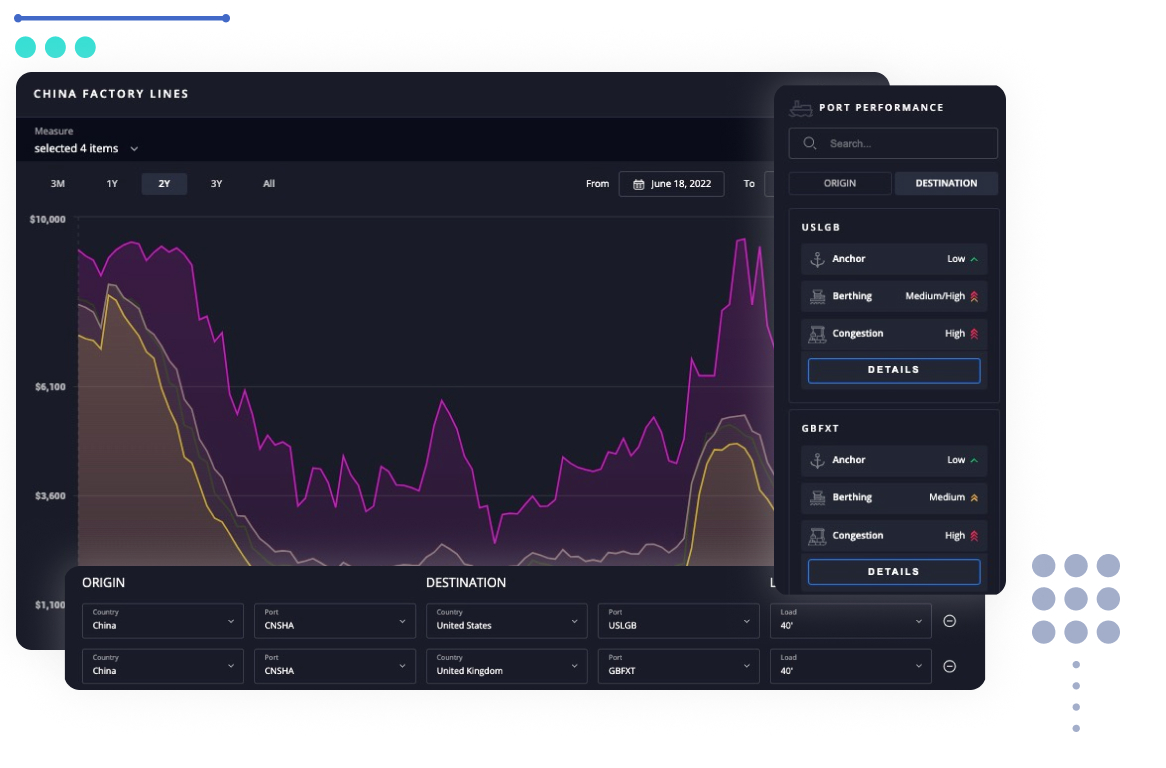Viewport: 1166px width, 768px height.
Task: Remove the United States route row
Action: (x=949, y=621)
